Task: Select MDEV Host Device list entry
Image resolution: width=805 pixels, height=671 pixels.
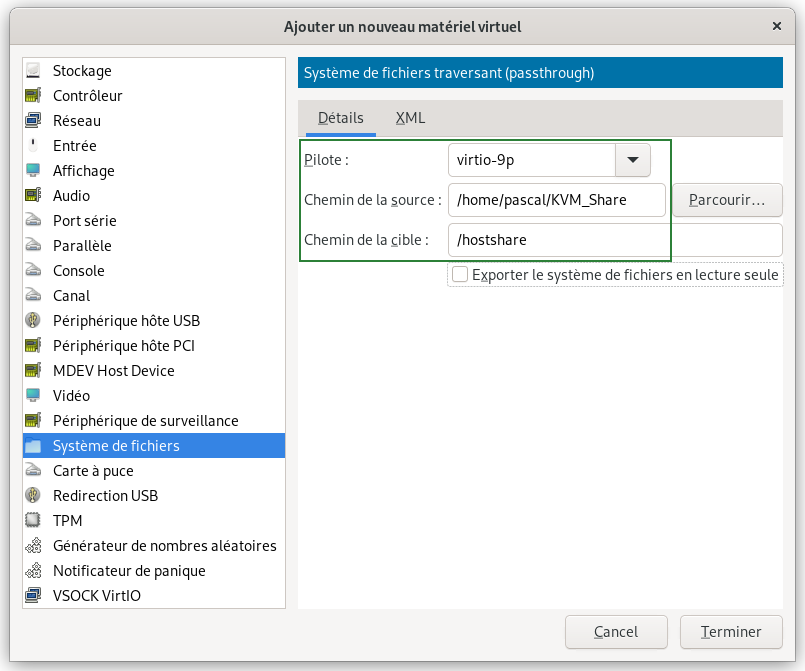Action: (x=154, y=371)
